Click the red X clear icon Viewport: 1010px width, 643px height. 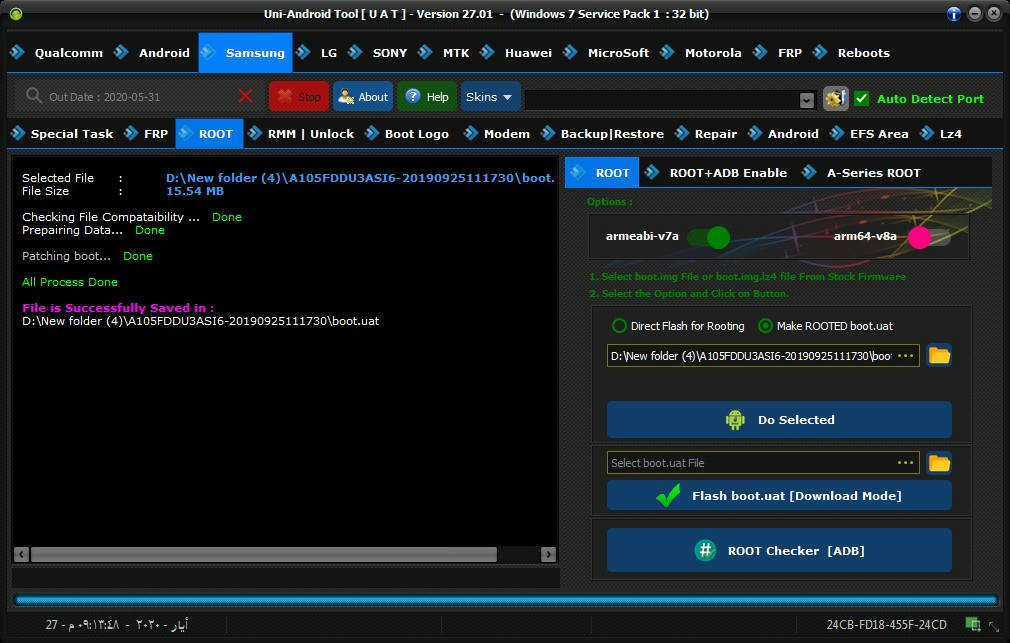click(245, 97)
